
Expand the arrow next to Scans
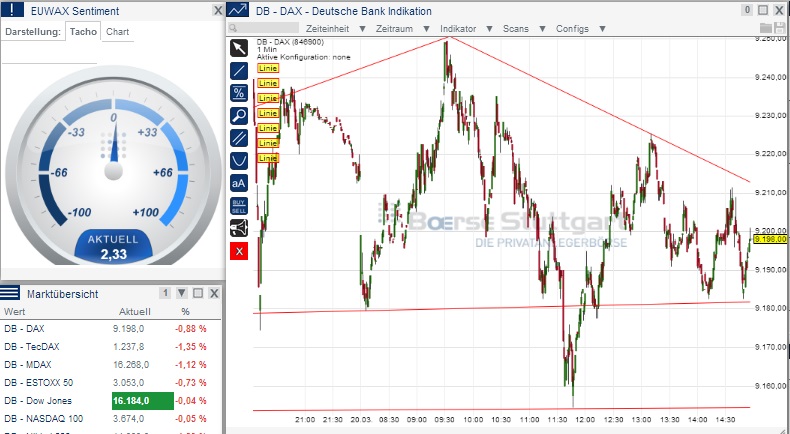coord(542,29)
